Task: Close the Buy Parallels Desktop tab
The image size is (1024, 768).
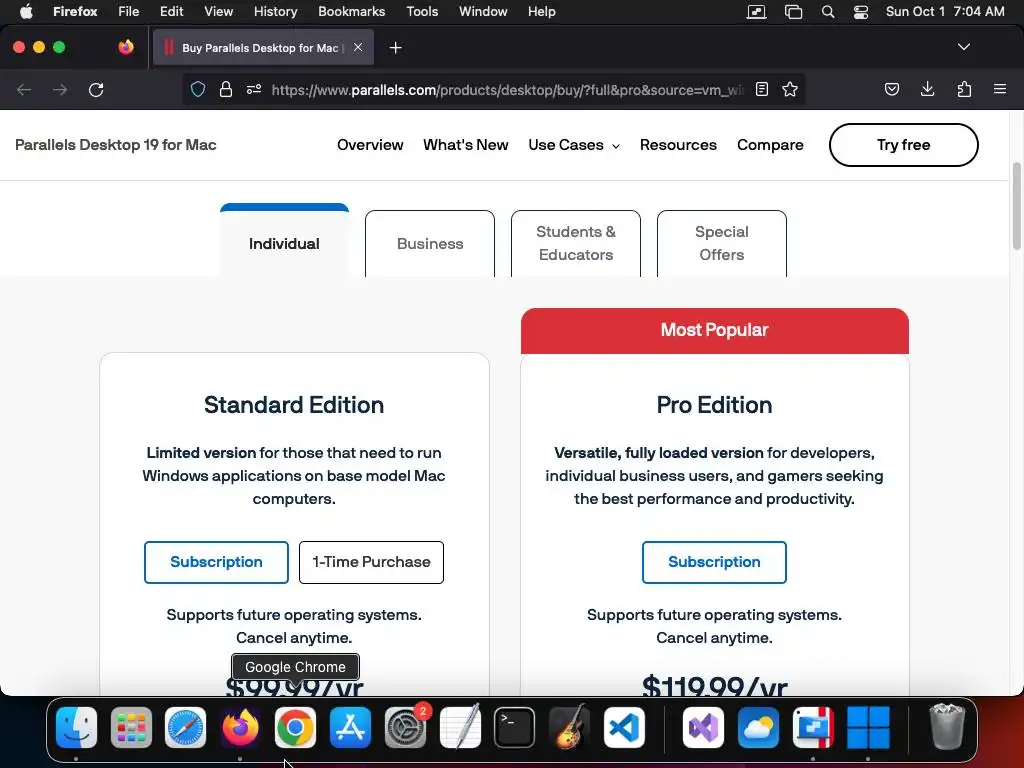Action: coord(358,47)
